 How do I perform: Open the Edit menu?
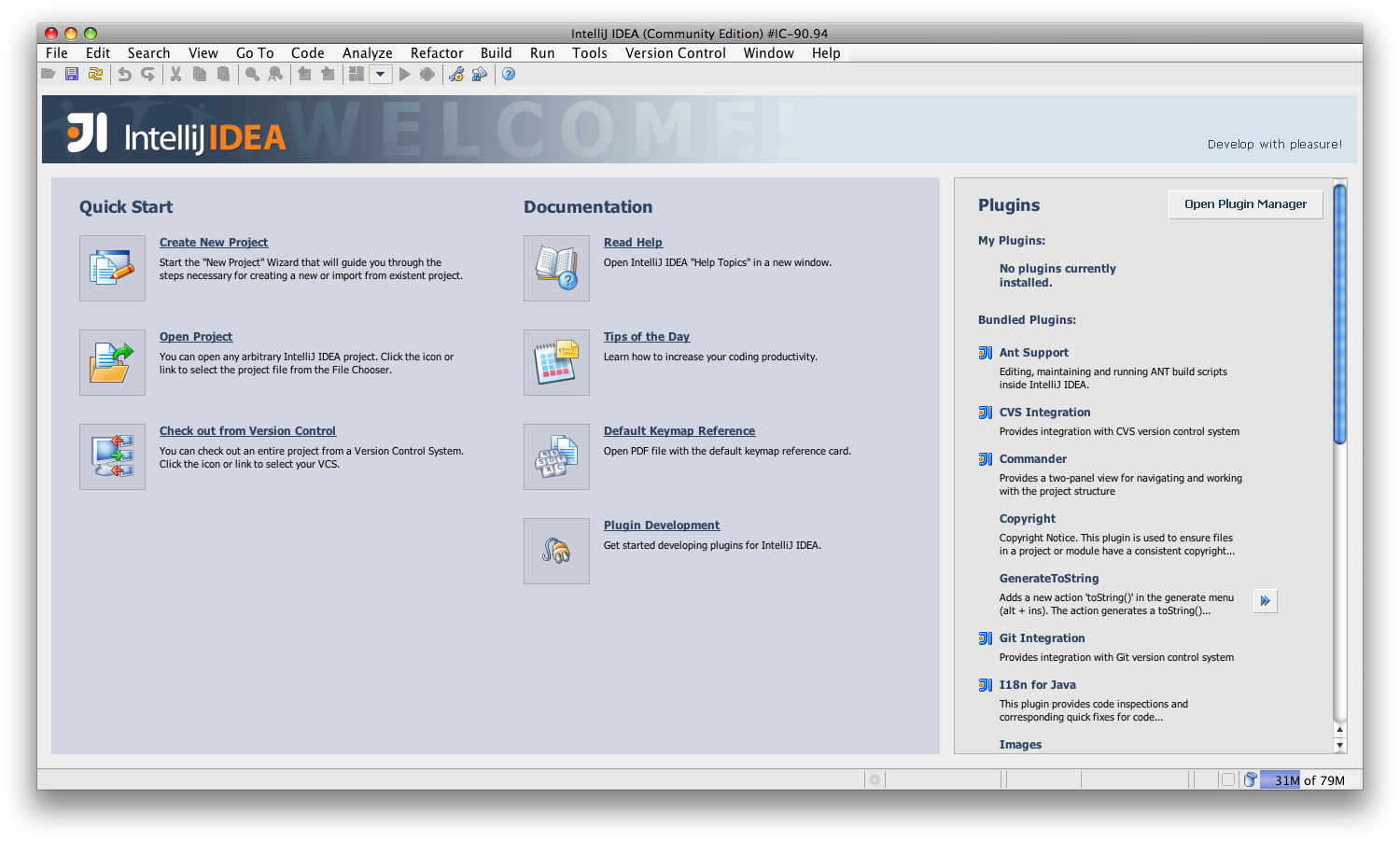(x=98, y=53)
